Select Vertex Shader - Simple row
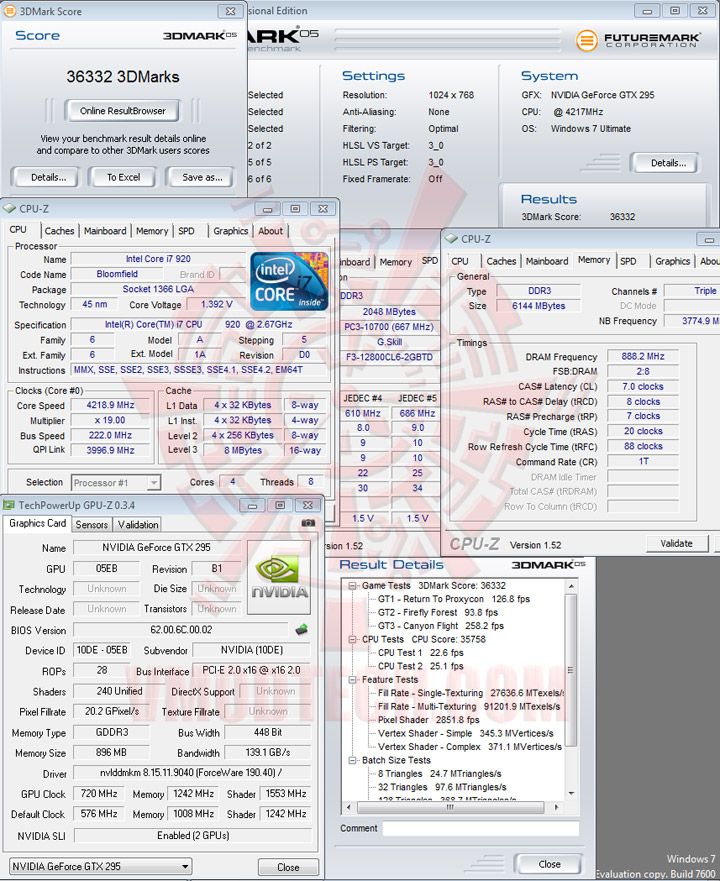This screenshot has width=720, height=881. click(x=465, y=733)
